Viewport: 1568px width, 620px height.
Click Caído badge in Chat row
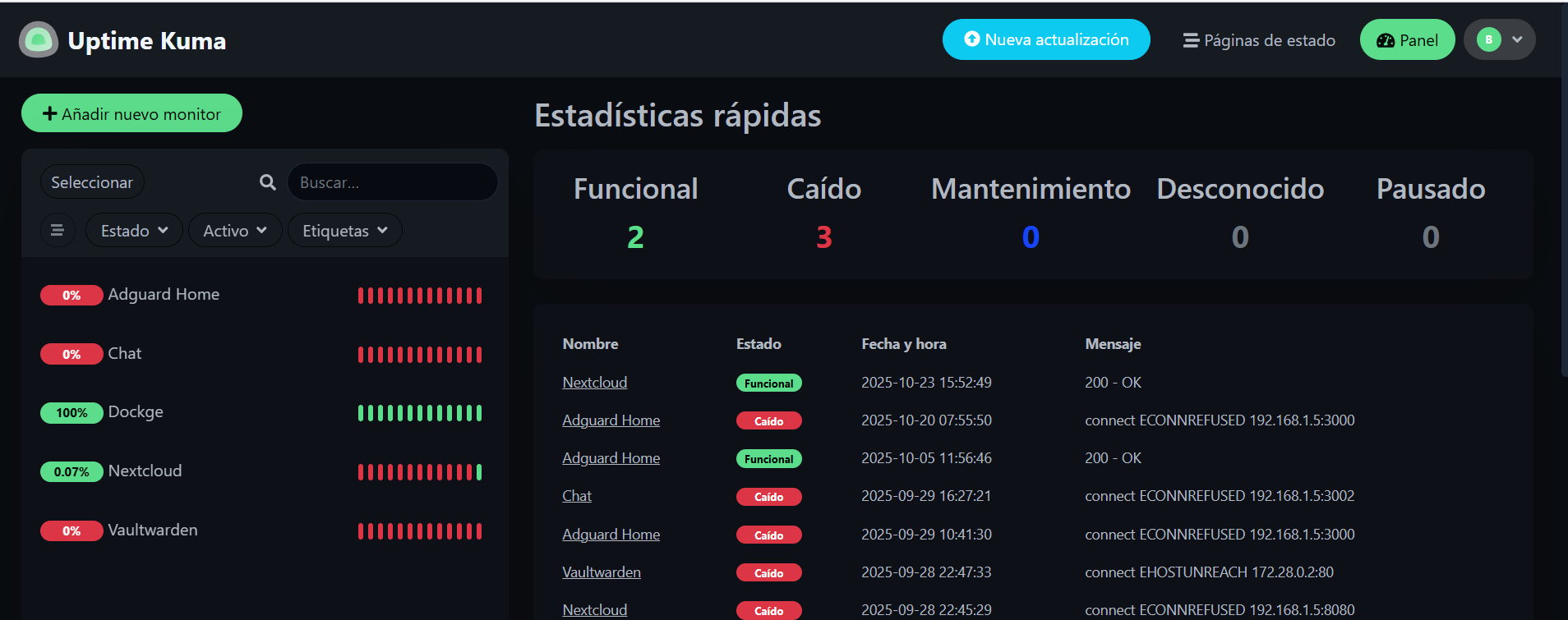(x=768, y=497)
